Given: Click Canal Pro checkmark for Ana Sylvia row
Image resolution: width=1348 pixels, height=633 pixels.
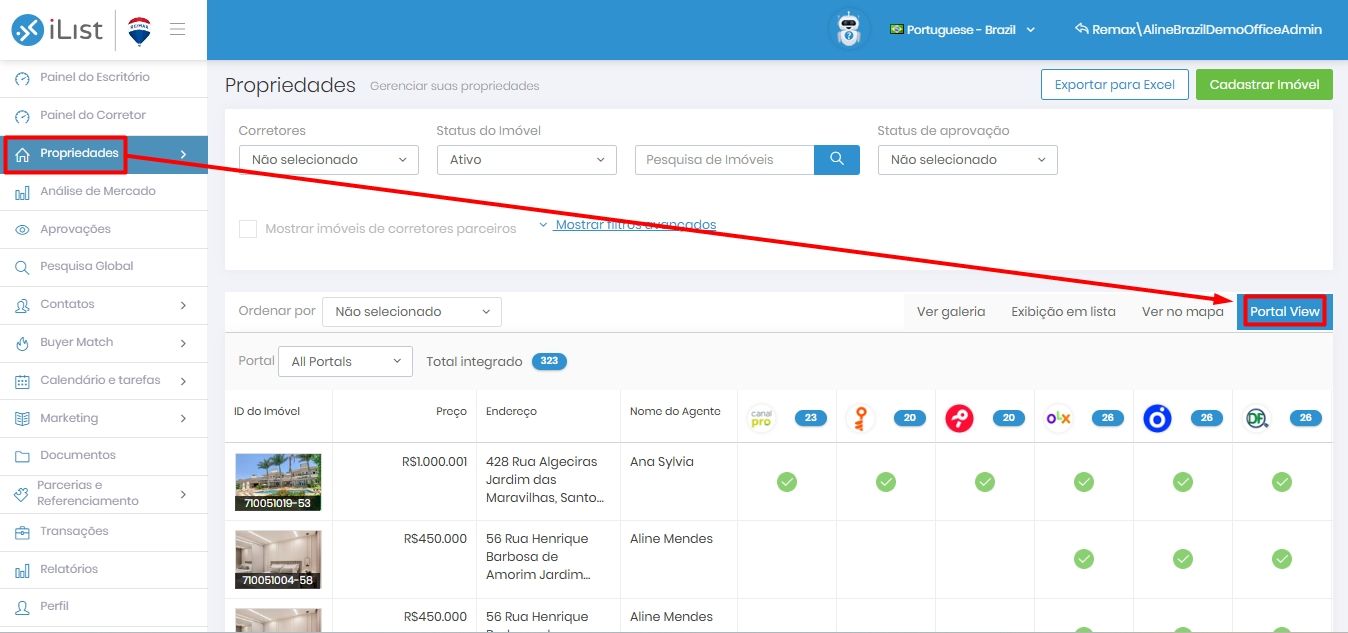Looking at the screenshot, I should [x=787, y=482].
